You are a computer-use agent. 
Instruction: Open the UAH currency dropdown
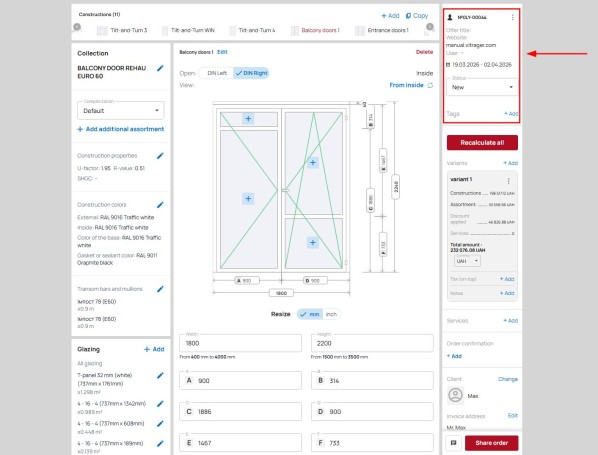[x=467, y=261]
